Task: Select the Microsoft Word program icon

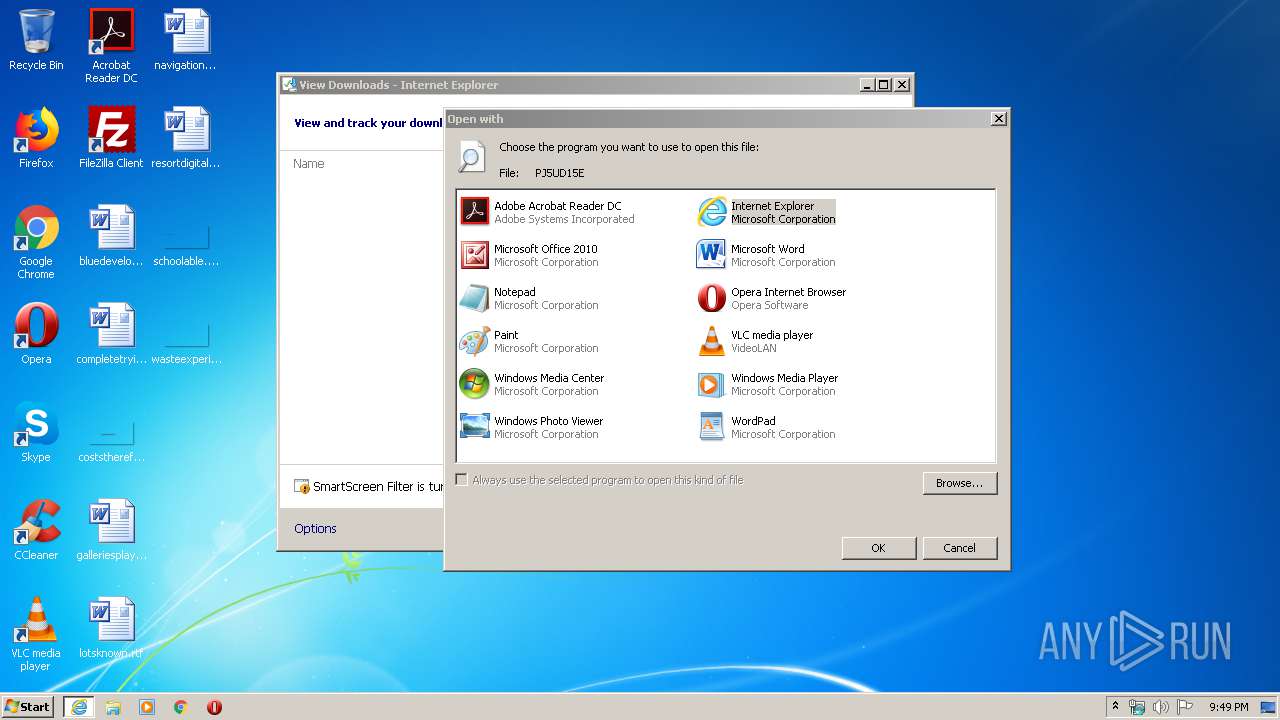Action: (711, 255)
